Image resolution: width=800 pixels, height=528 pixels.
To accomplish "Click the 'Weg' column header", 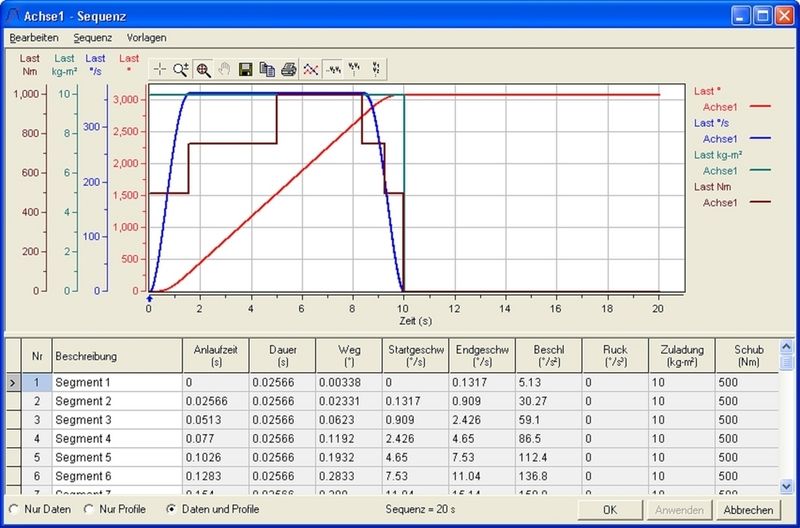I will (348, 355).
